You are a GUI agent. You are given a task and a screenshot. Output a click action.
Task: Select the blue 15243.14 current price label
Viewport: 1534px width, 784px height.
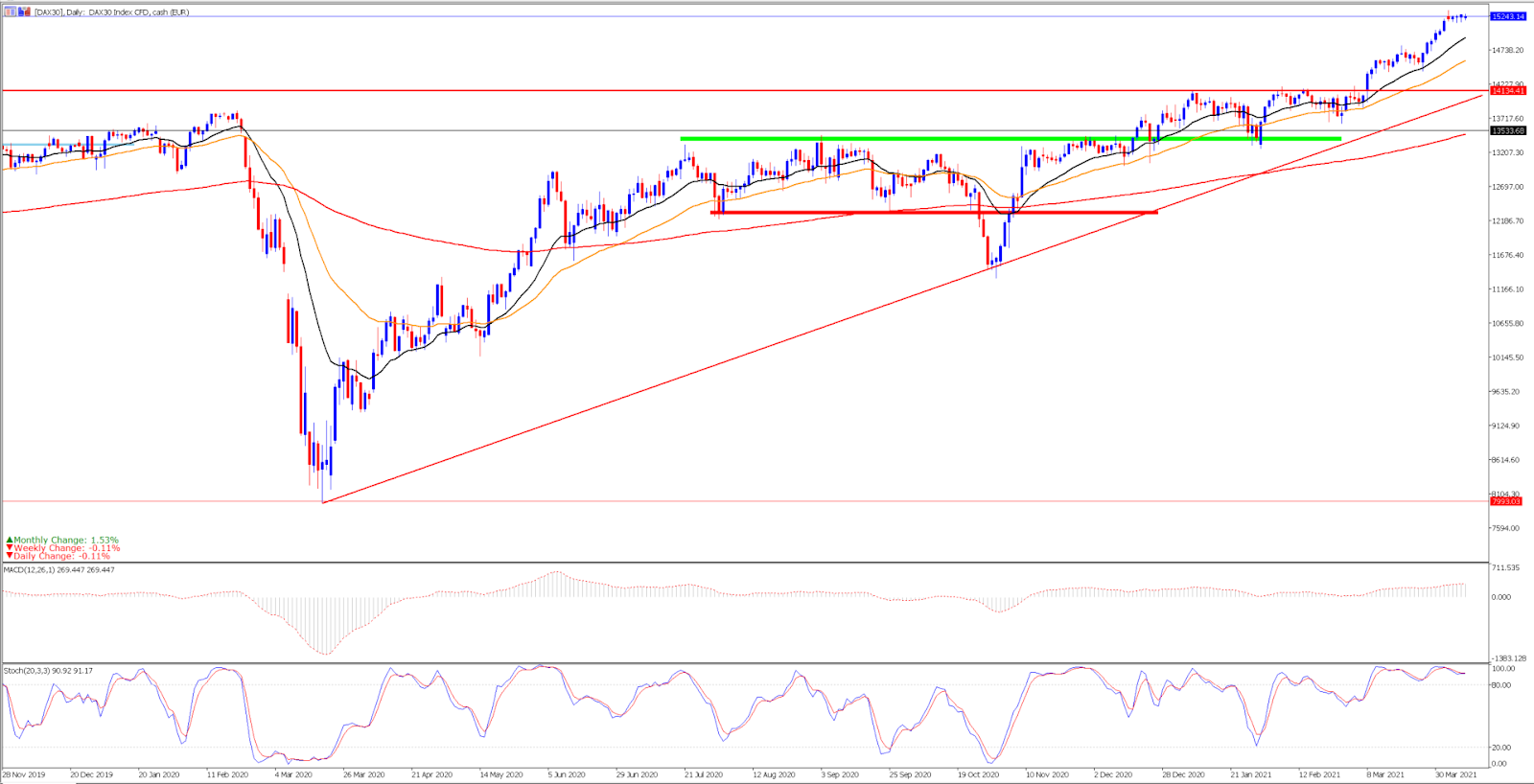coord(1508,16)
